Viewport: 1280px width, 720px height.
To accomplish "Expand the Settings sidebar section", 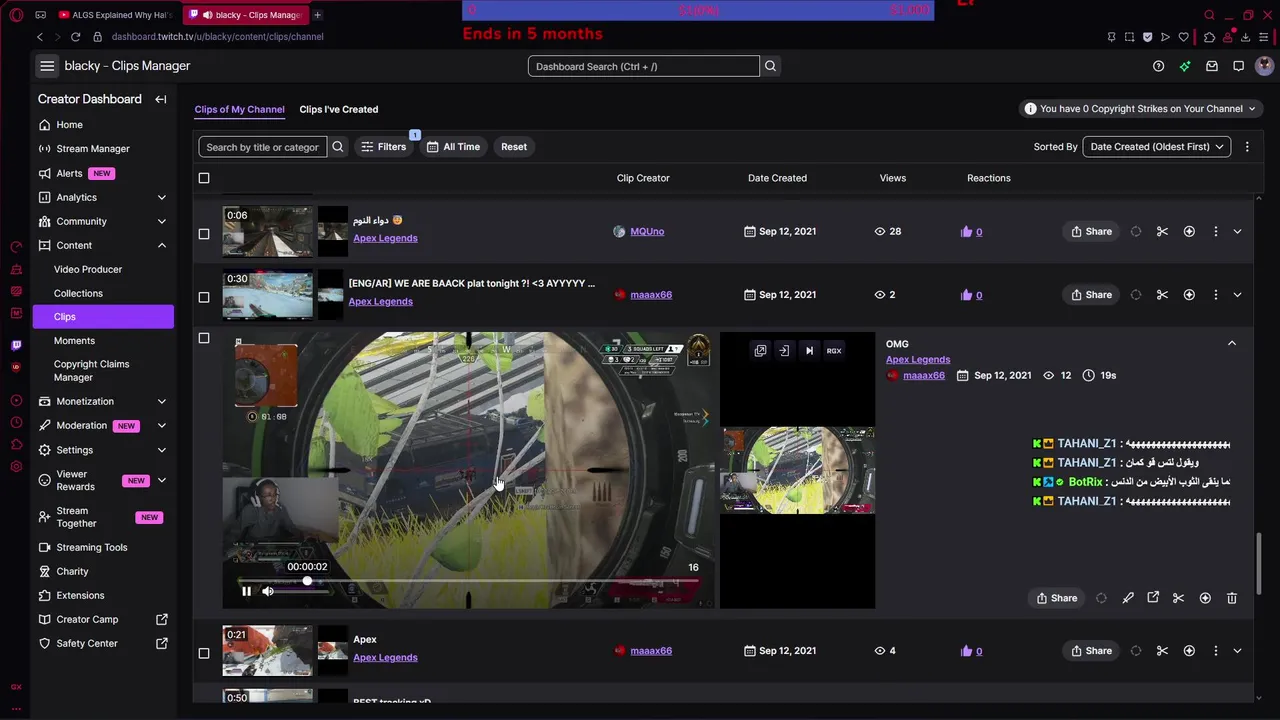I will [x=162, y=450].
